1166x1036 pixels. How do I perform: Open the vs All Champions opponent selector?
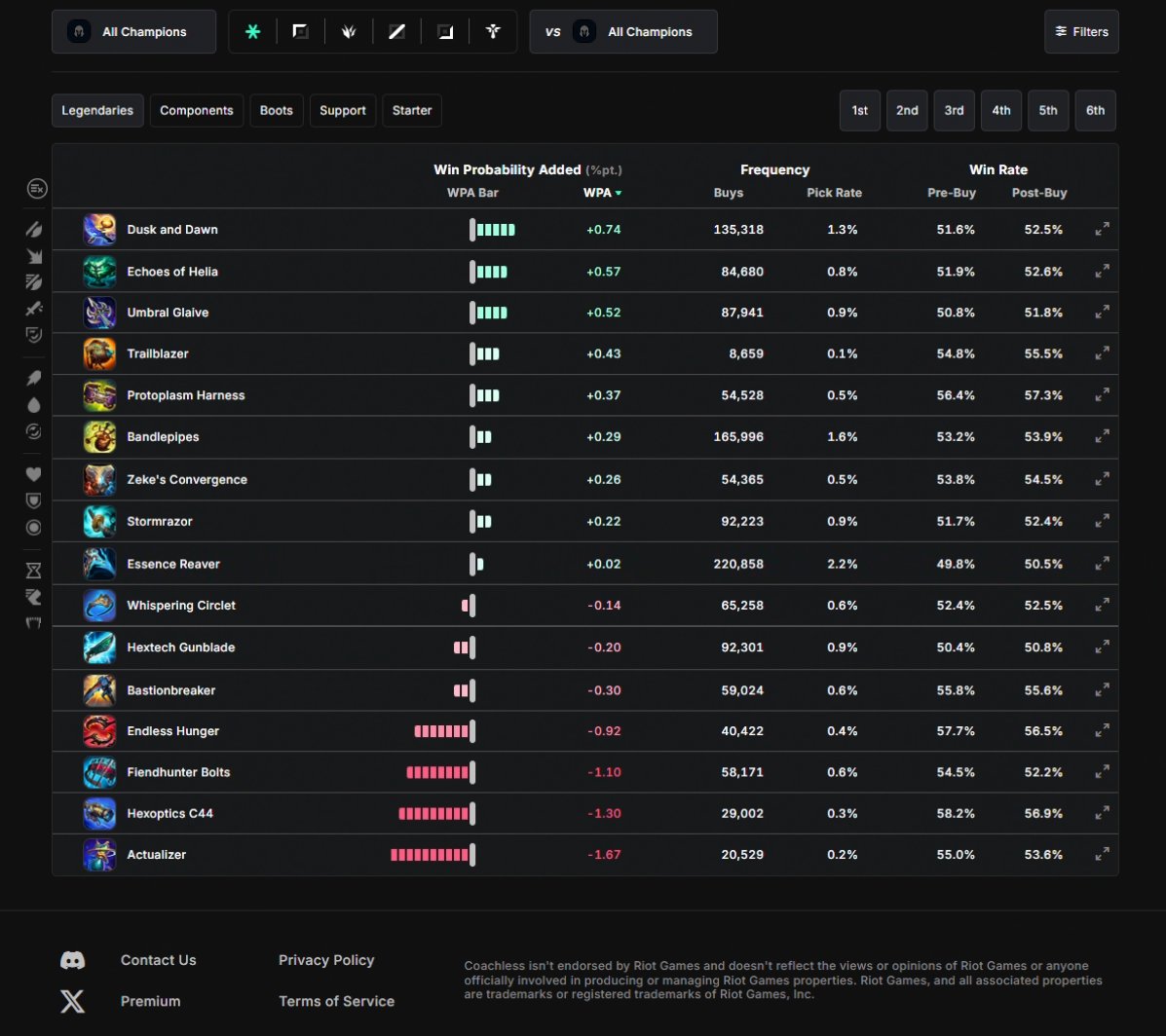coord(623,31)
